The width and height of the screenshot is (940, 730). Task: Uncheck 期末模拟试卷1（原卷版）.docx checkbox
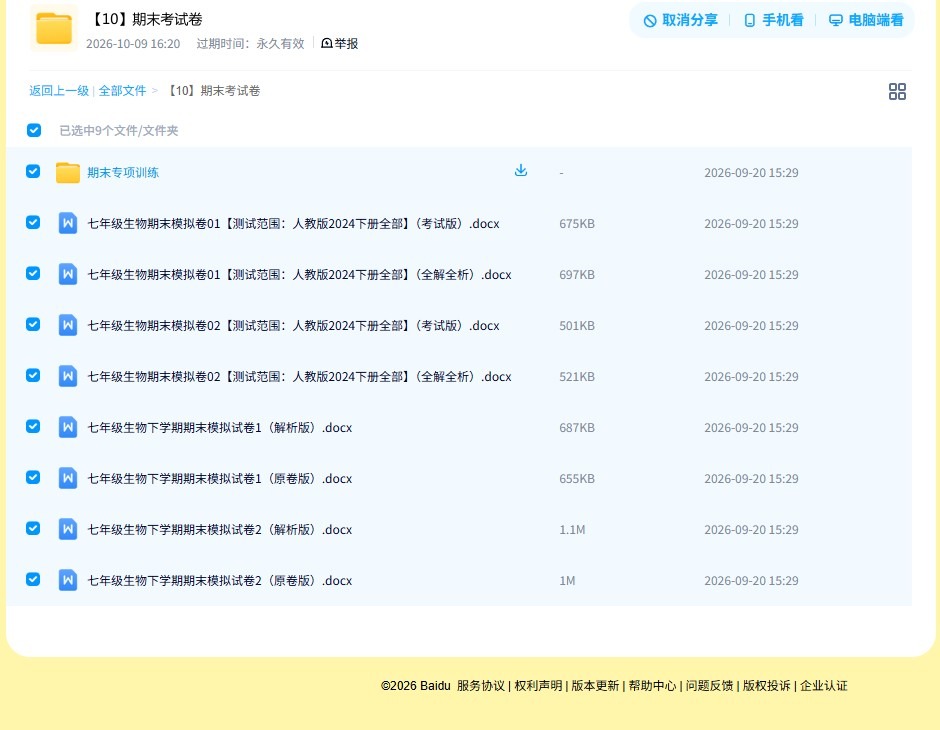33,477
